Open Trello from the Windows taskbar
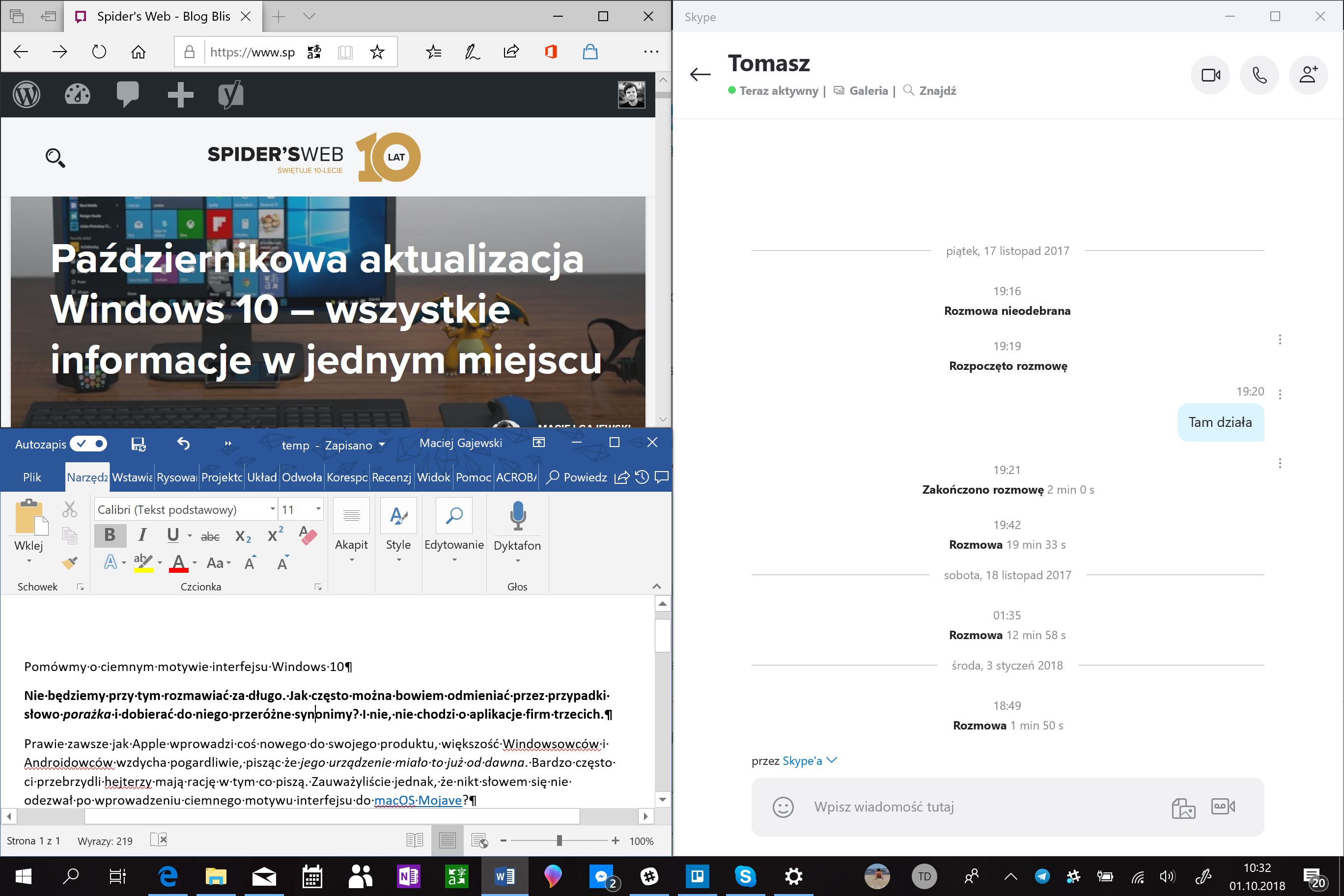1344x896 pixels. (x=697, y=875)
